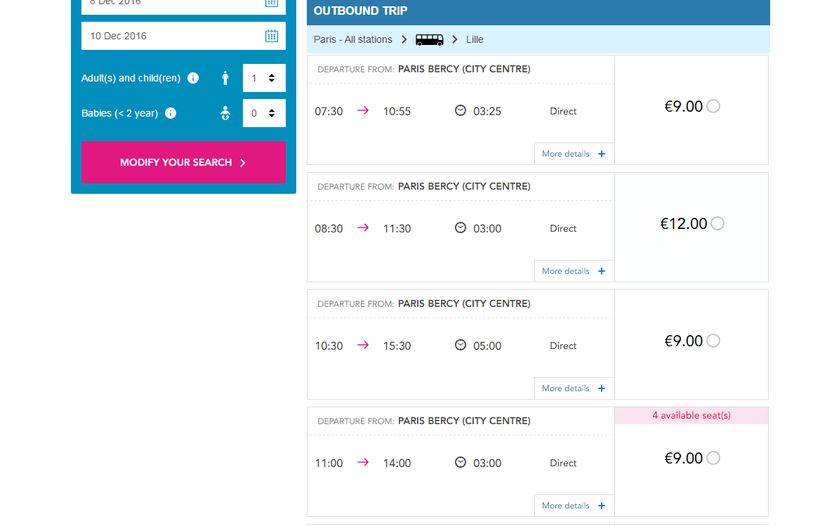Select the €9.00 fare for 07:30 departure
Image resolution: width=820 pixels, height=526 pixels.
(x=713, y=106)
